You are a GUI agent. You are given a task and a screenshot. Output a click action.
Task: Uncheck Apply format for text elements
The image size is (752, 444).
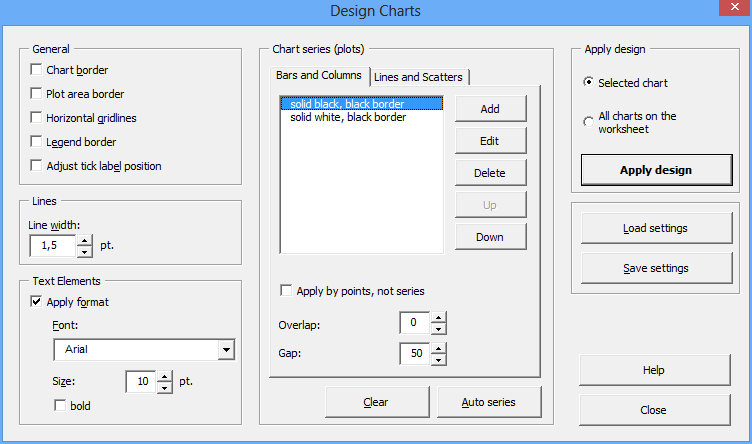[36, 302]
